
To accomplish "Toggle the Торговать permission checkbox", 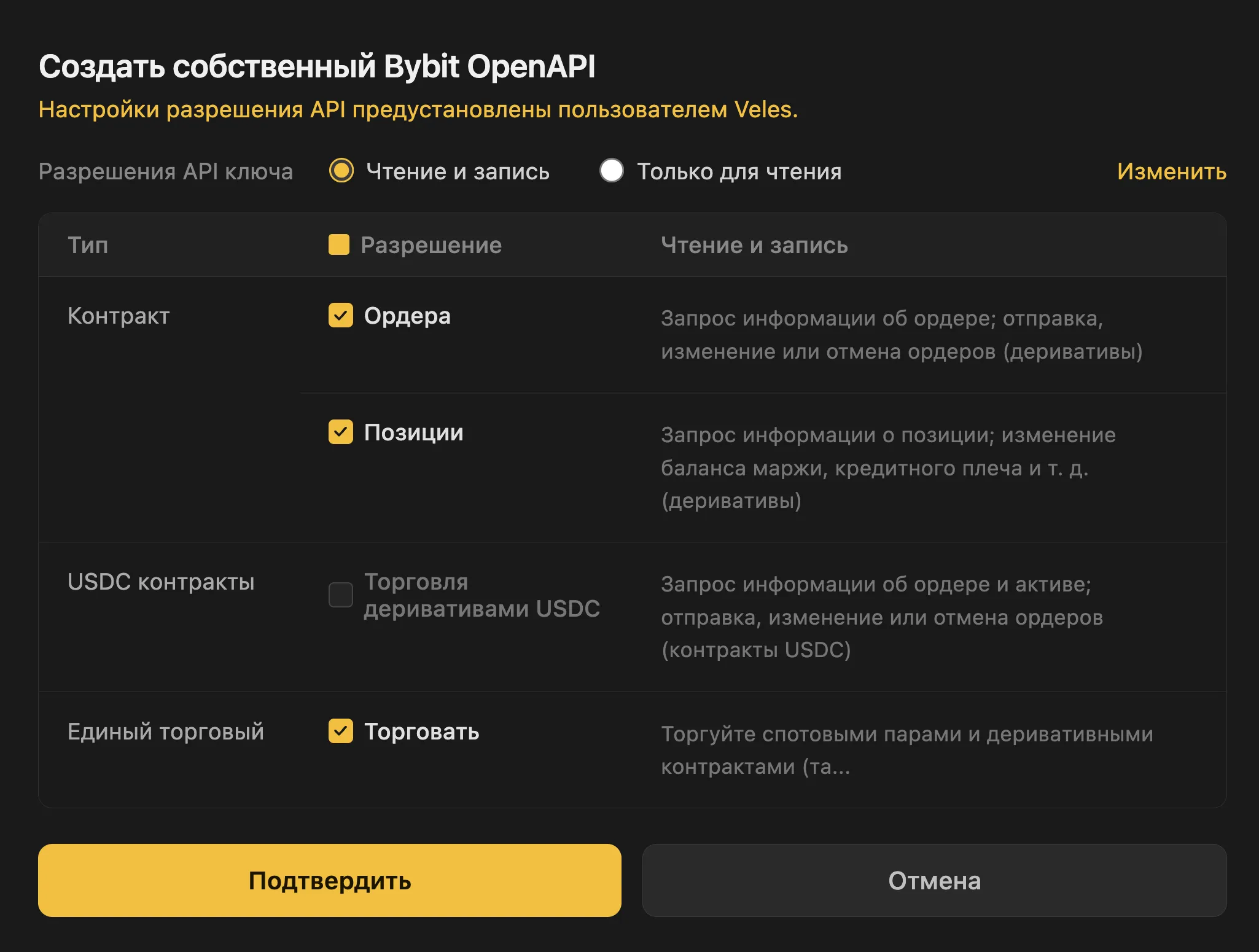I will (x=340, y=732).
